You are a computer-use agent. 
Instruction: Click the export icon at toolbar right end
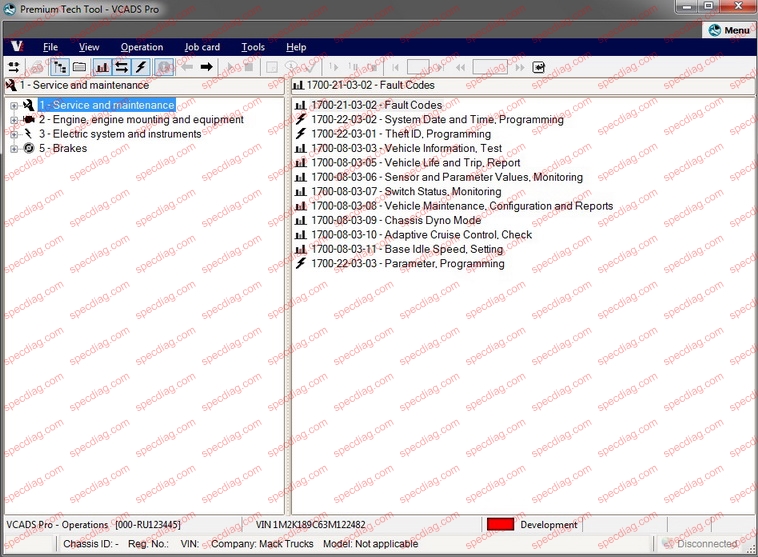(539, 67)
